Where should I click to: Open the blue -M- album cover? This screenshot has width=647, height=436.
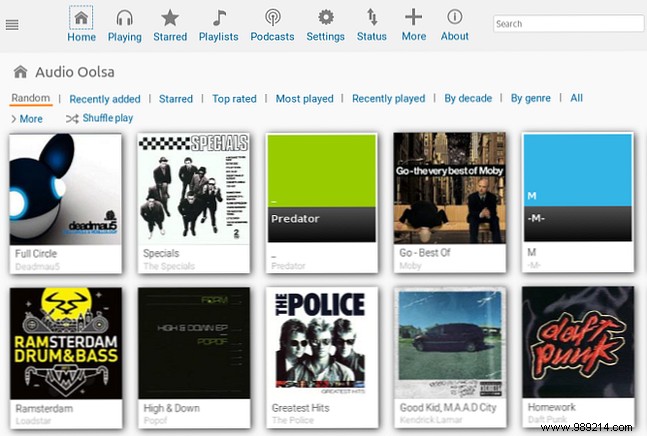pyautogui.click(x=578, y=187)
